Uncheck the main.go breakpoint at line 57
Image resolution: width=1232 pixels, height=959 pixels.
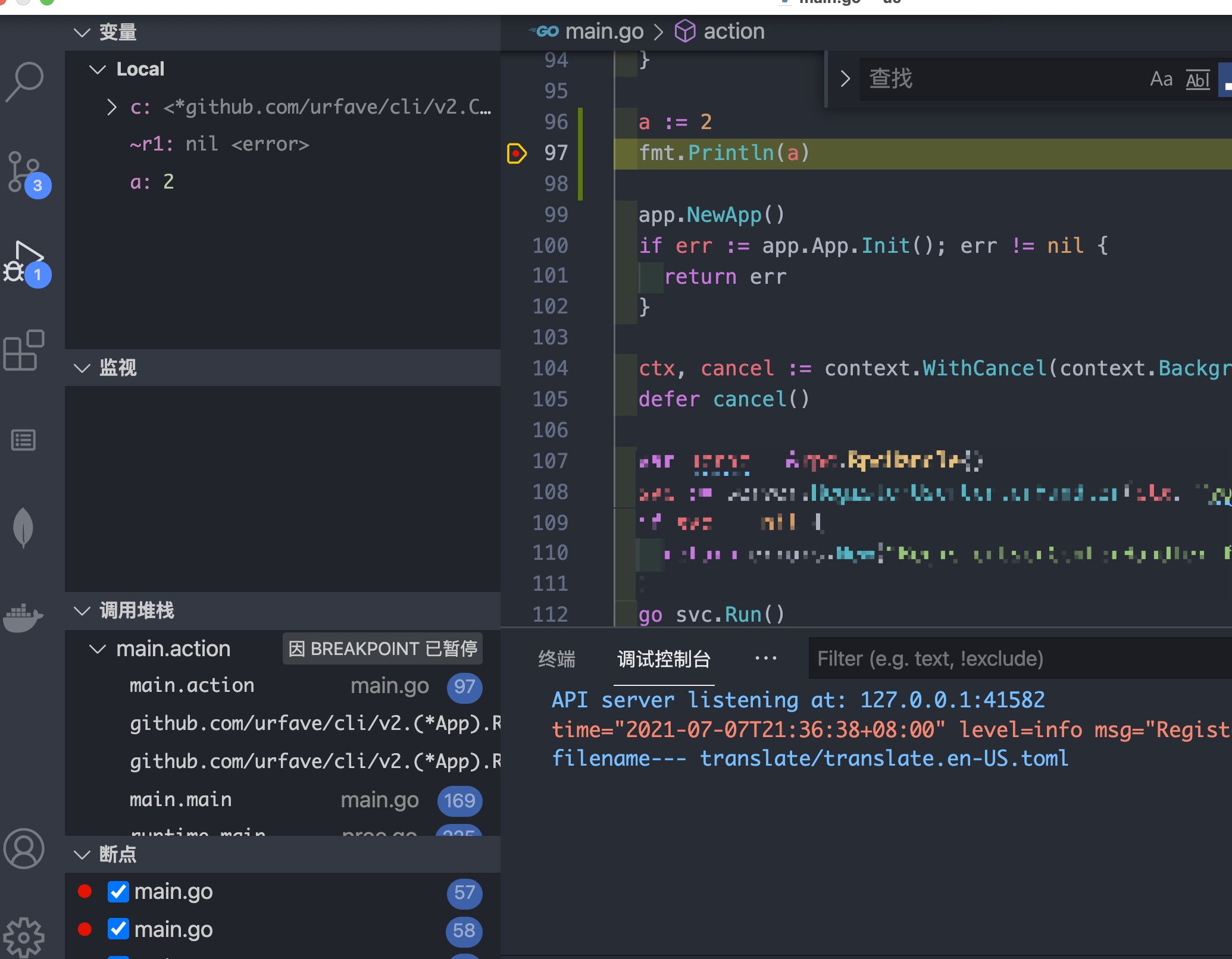tap(118, 892)
